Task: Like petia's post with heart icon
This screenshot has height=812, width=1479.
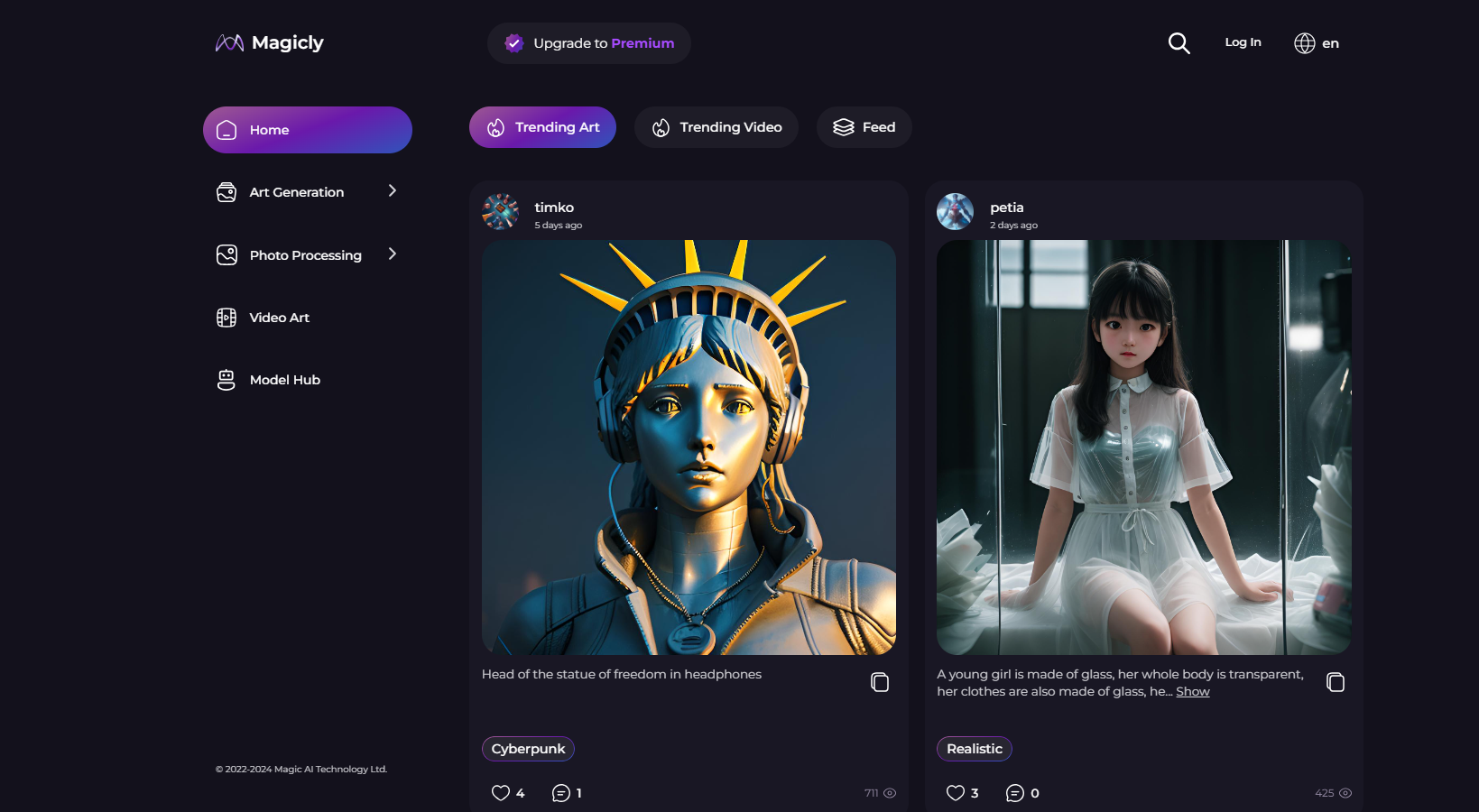Action: pyautogui.click(x=956, y=793)
